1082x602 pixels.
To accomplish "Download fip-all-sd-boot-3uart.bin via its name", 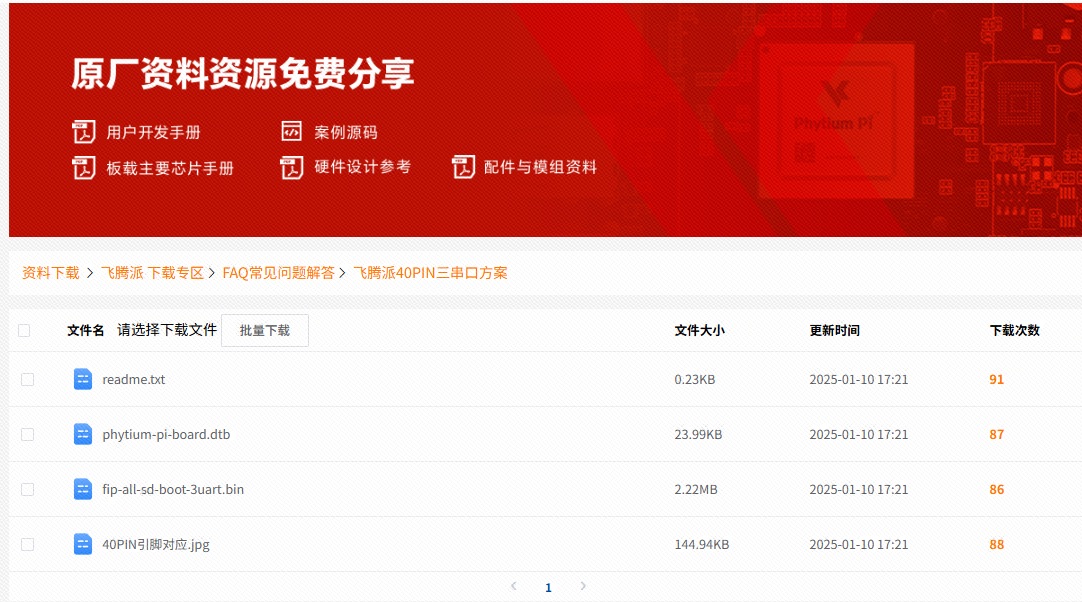I will pyautogui.click(x=173, y=489).
